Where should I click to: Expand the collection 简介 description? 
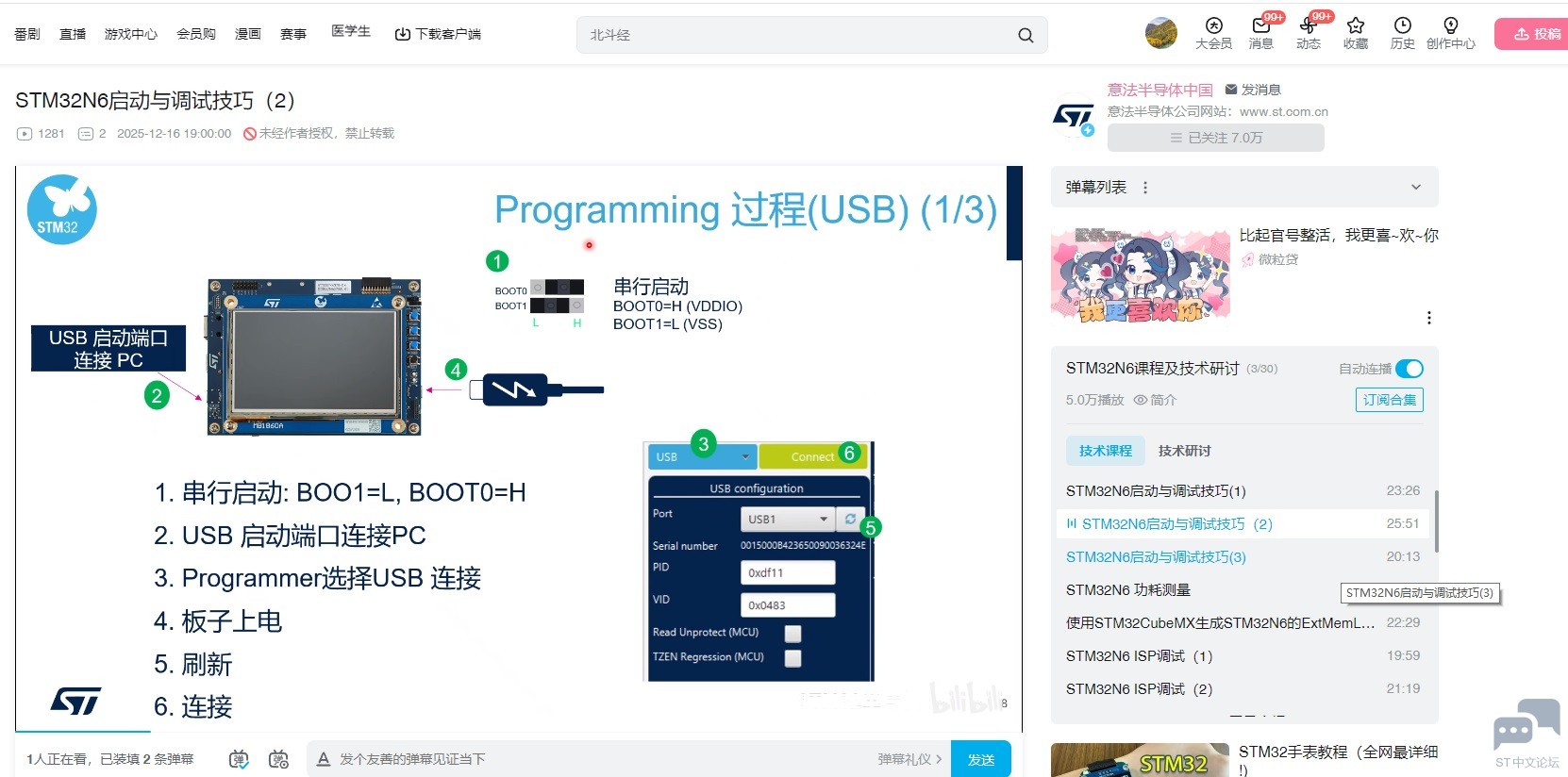[1155, 400]
